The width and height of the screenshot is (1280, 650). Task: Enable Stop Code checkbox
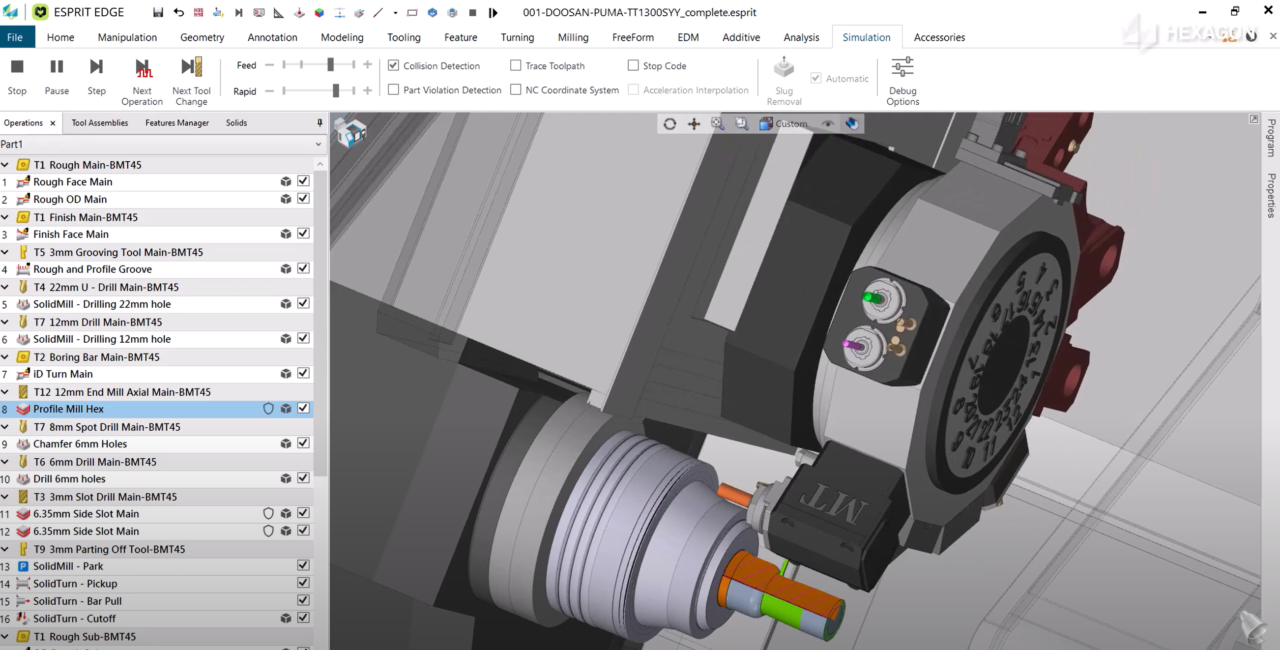coord(633,66)
